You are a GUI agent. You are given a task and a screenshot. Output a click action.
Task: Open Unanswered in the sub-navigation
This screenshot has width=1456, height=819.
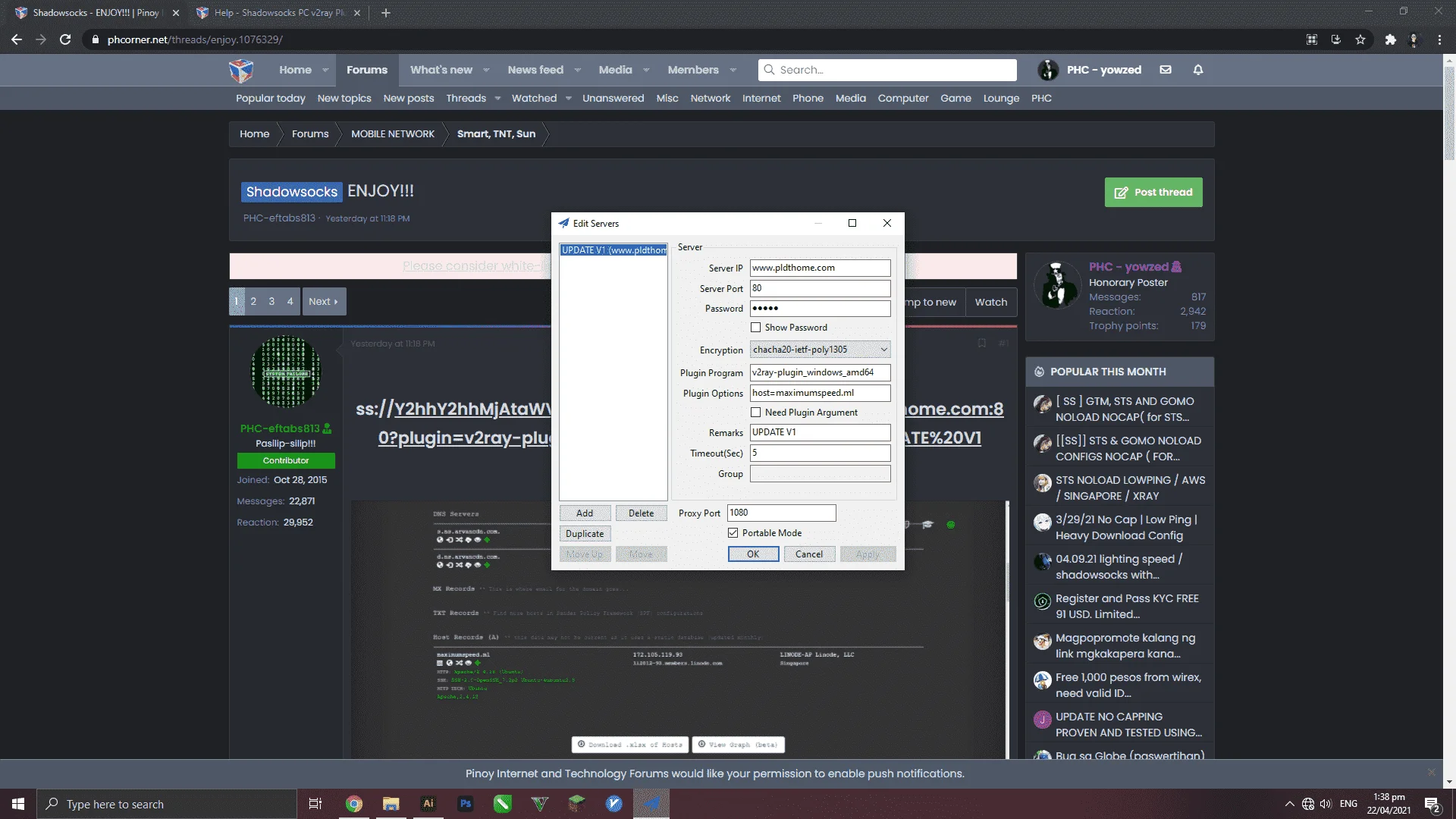(613, 99)
